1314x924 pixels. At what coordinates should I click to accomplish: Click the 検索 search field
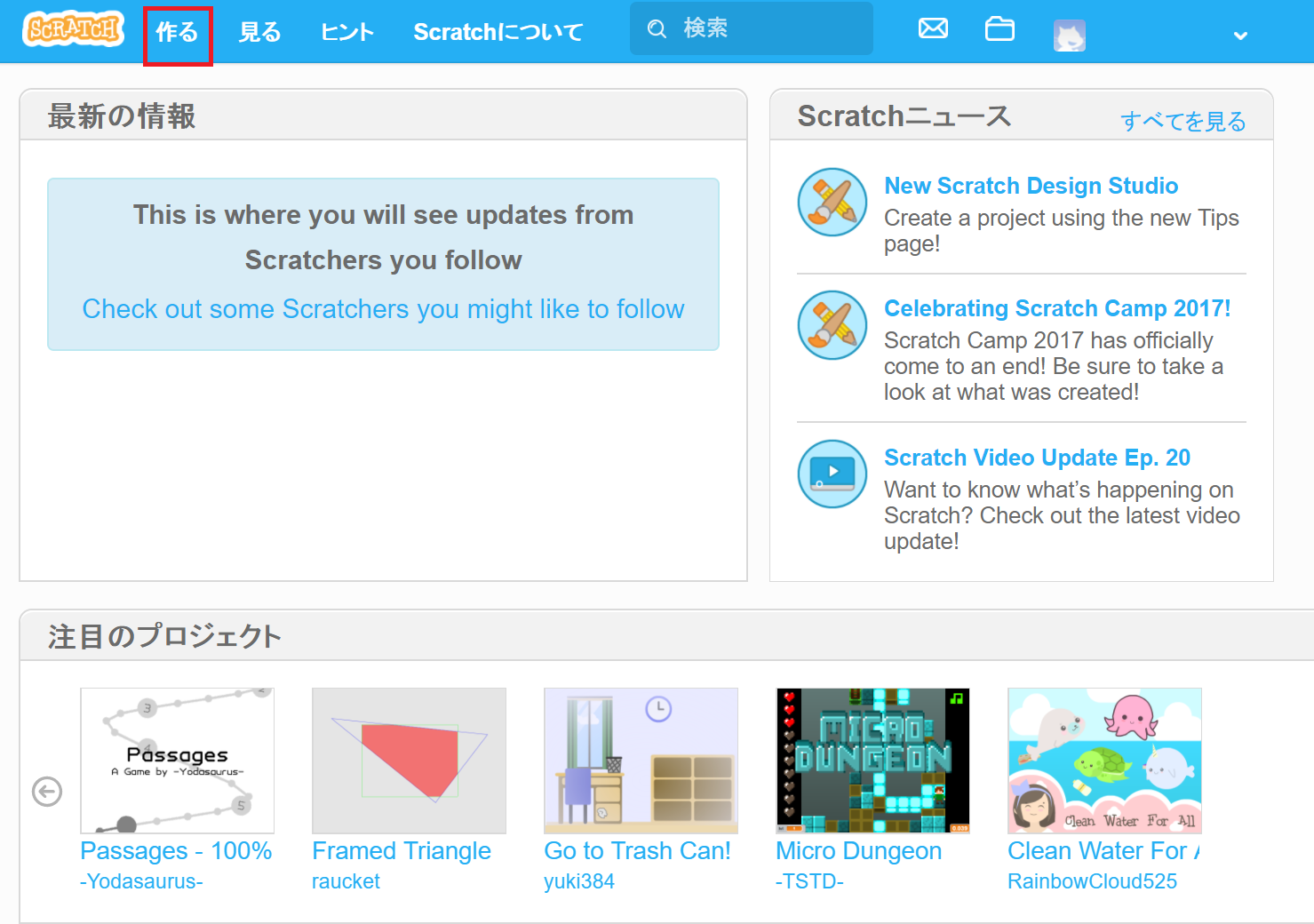[x=752, y=28]
